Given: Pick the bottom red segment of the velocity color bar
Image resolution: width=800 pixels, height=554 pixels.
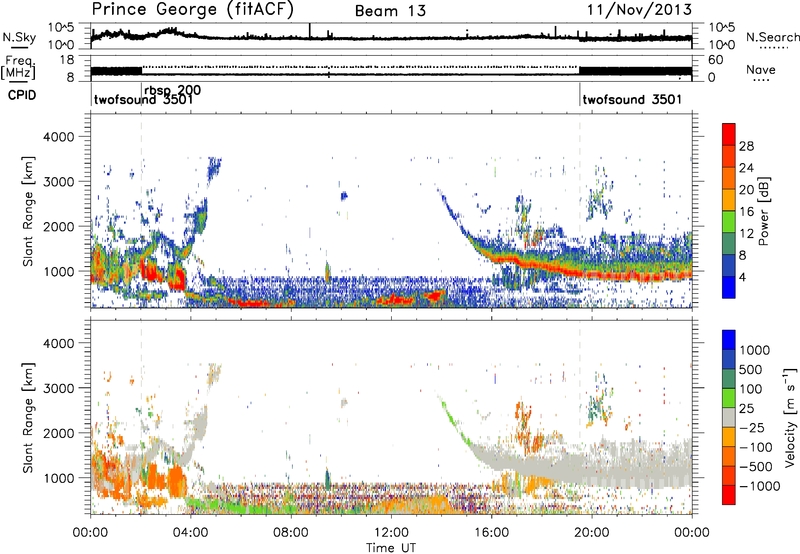Looking at the screenshot, I should [x=729, y=495].
